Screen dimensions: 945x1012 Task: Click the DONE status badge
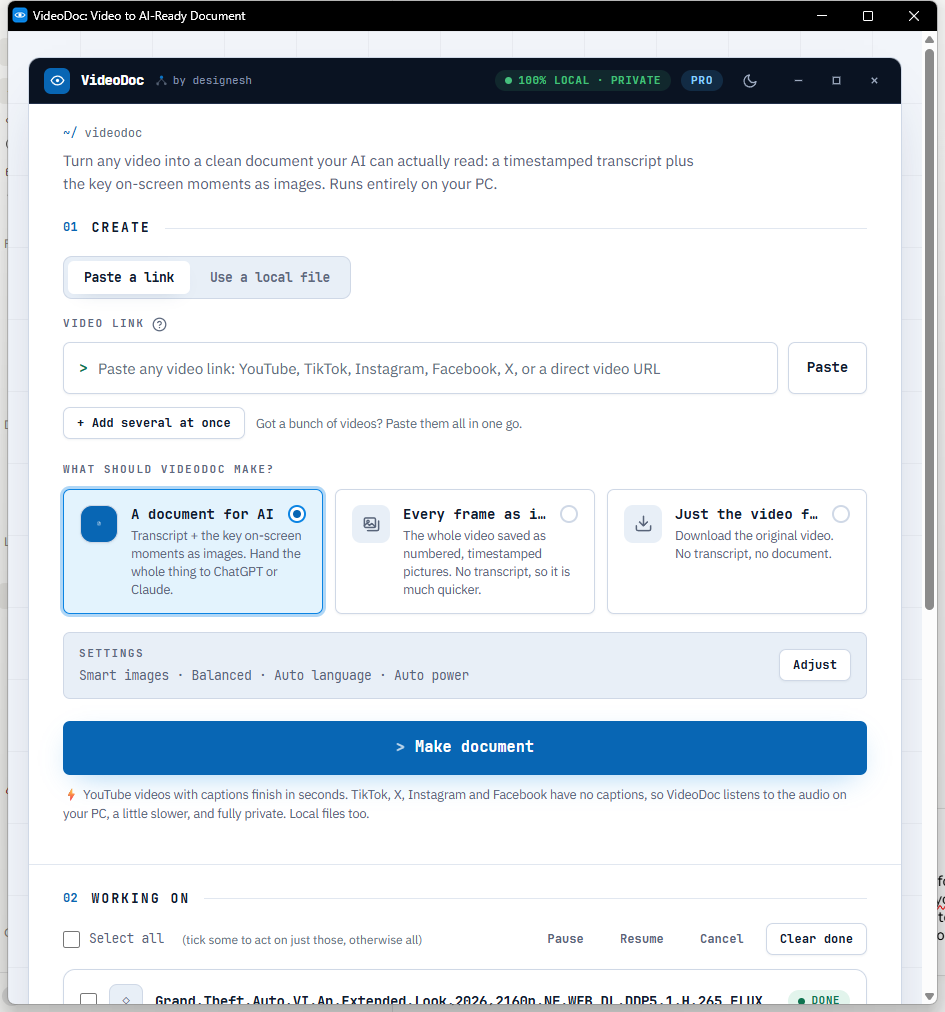pos(818,1000)
